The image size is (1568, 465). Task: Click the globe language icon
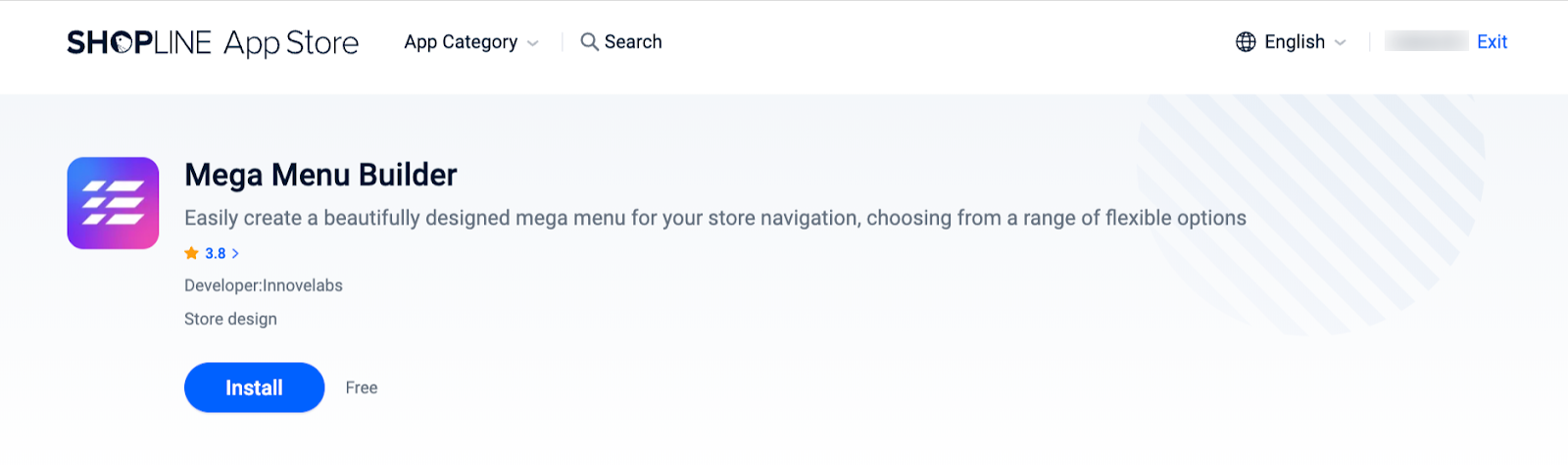pos(1246,42)
